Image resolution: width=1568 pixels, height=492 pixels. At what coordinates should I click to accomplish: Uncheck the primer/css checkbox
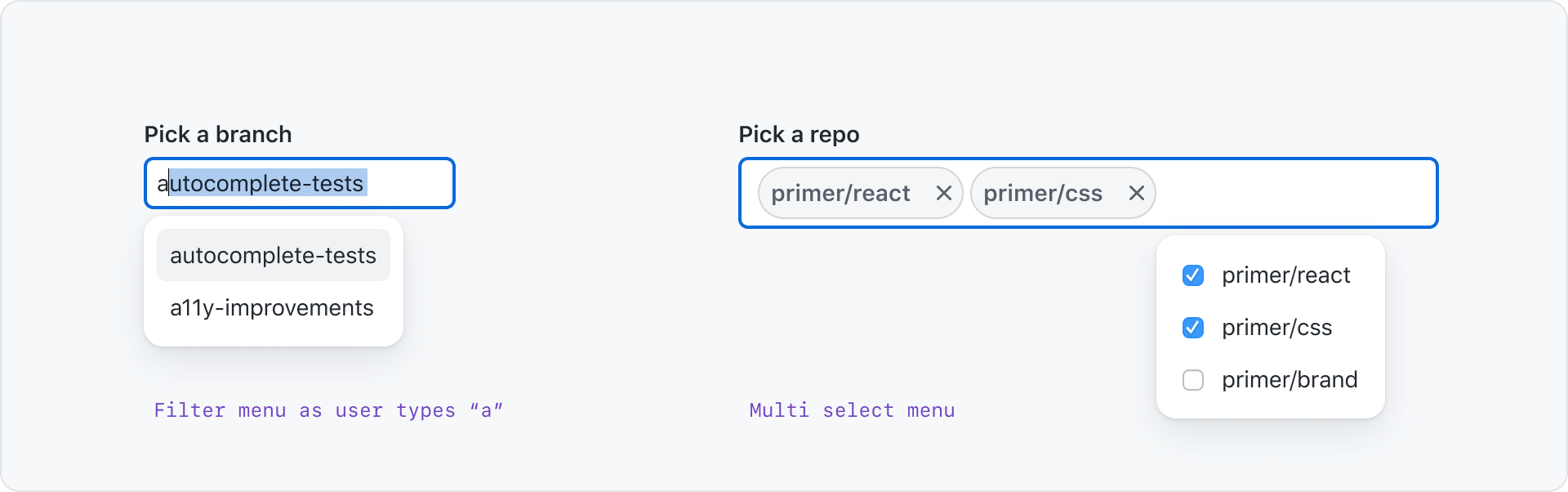click(1193, 328)
